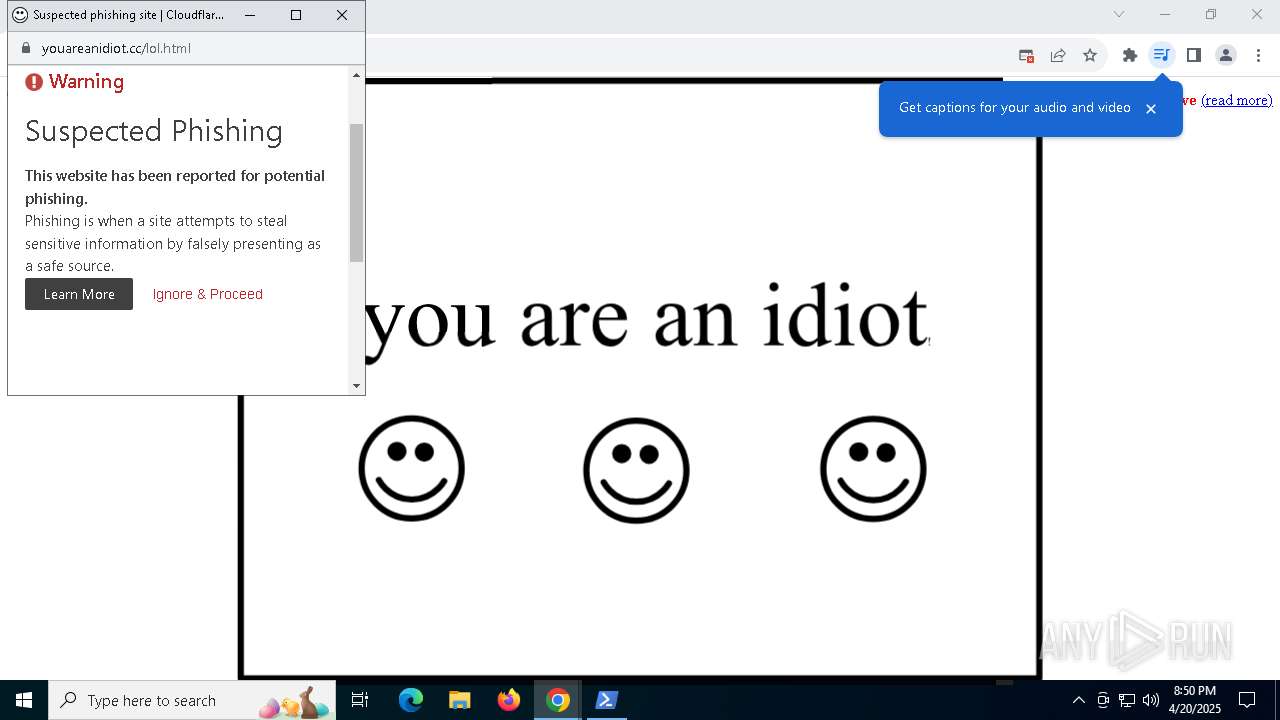
Task: Click the smiley favicon in popup title
Action: [x=20, y=15]
